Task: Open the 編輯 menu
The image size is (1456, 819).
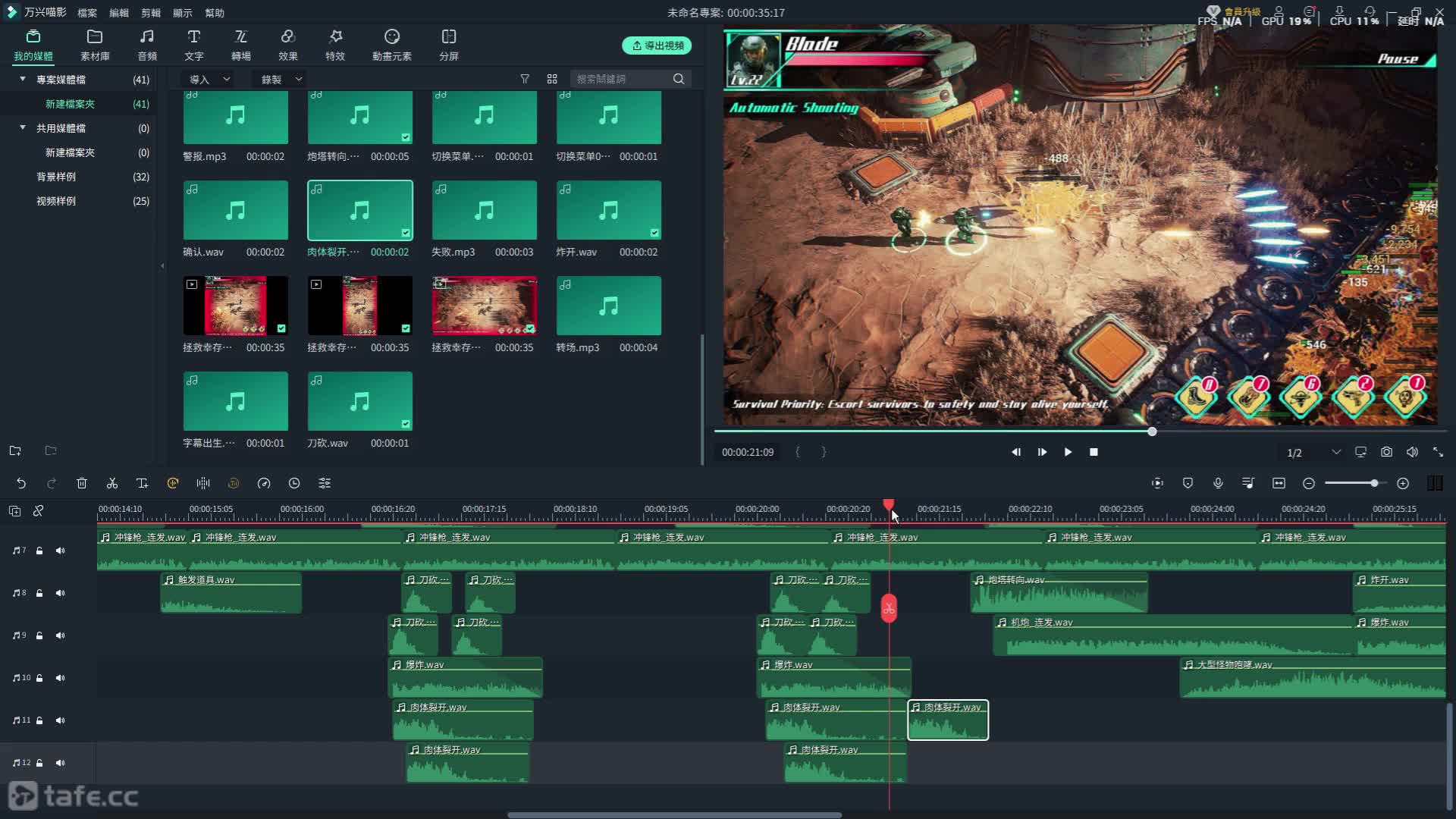Action: [119, 13]
